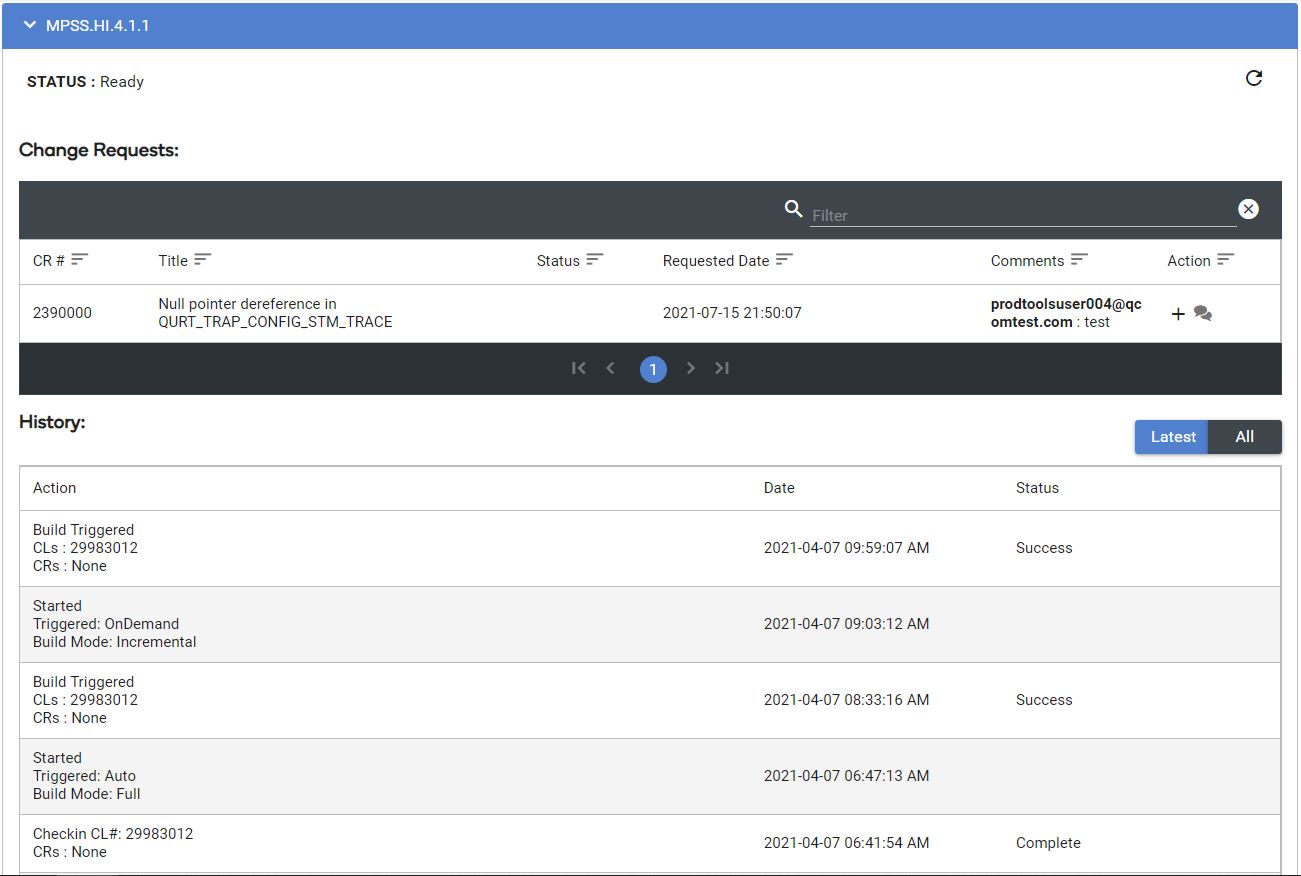Click into the Filter text field

(x=1022, y=215)
